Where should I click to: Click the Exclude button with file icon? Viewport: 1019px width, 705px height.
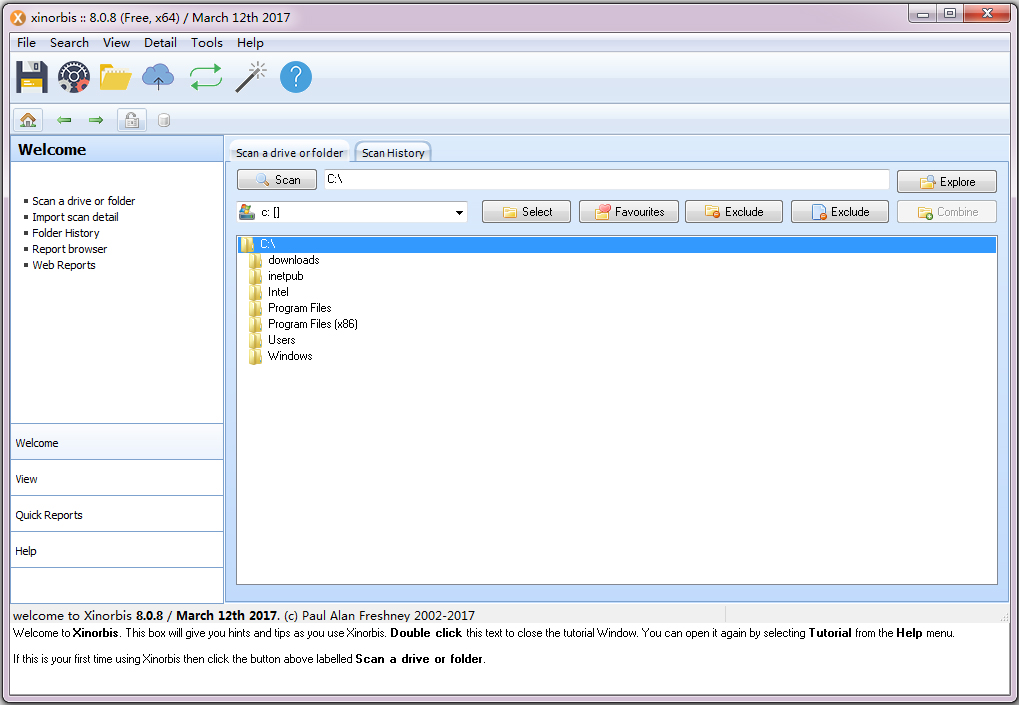tap(840, 212)
